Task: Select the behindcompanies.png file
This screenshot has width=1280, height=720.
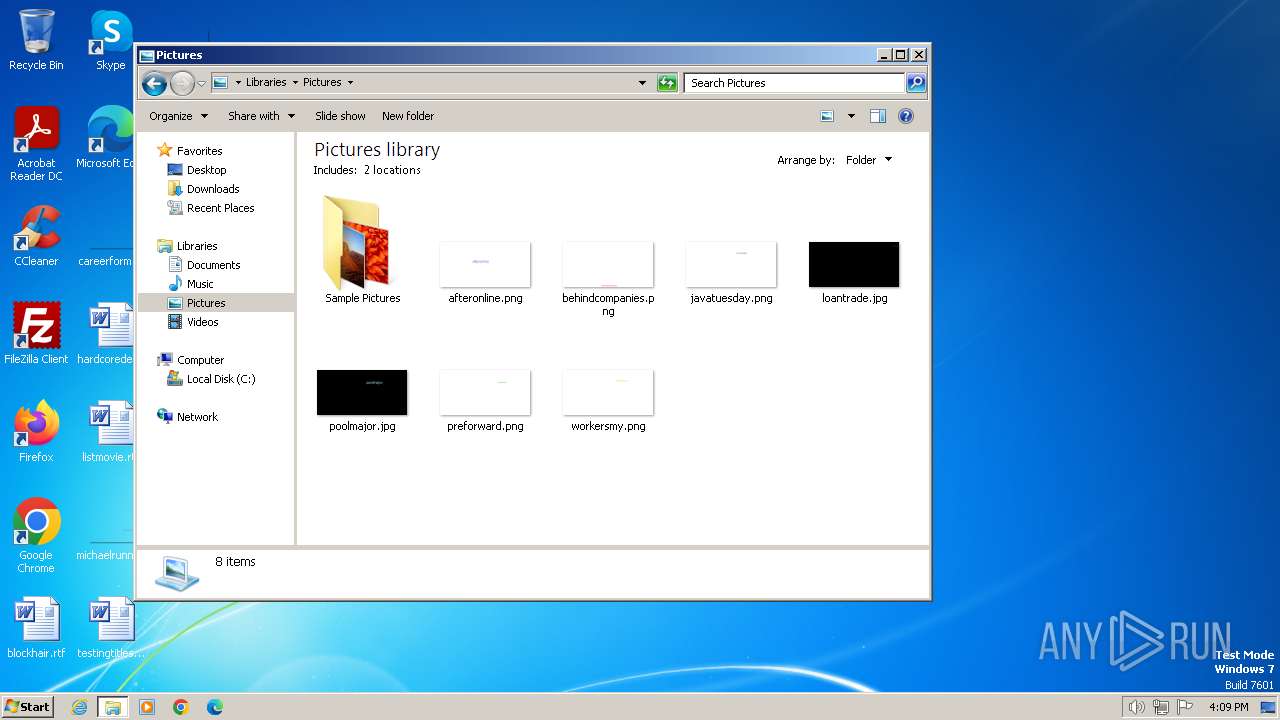Action: (x=608, y=278)
